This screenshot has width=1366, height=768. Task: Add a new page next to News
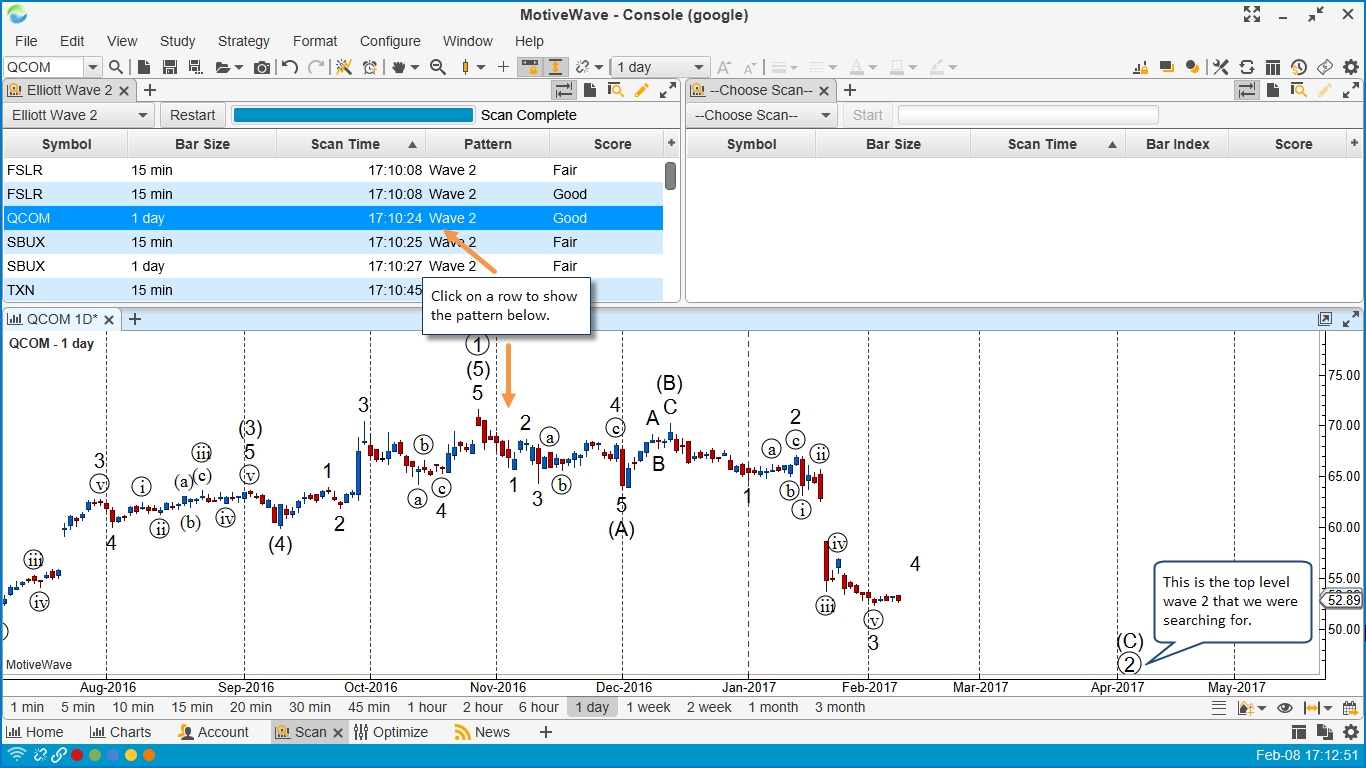point(546,732)
